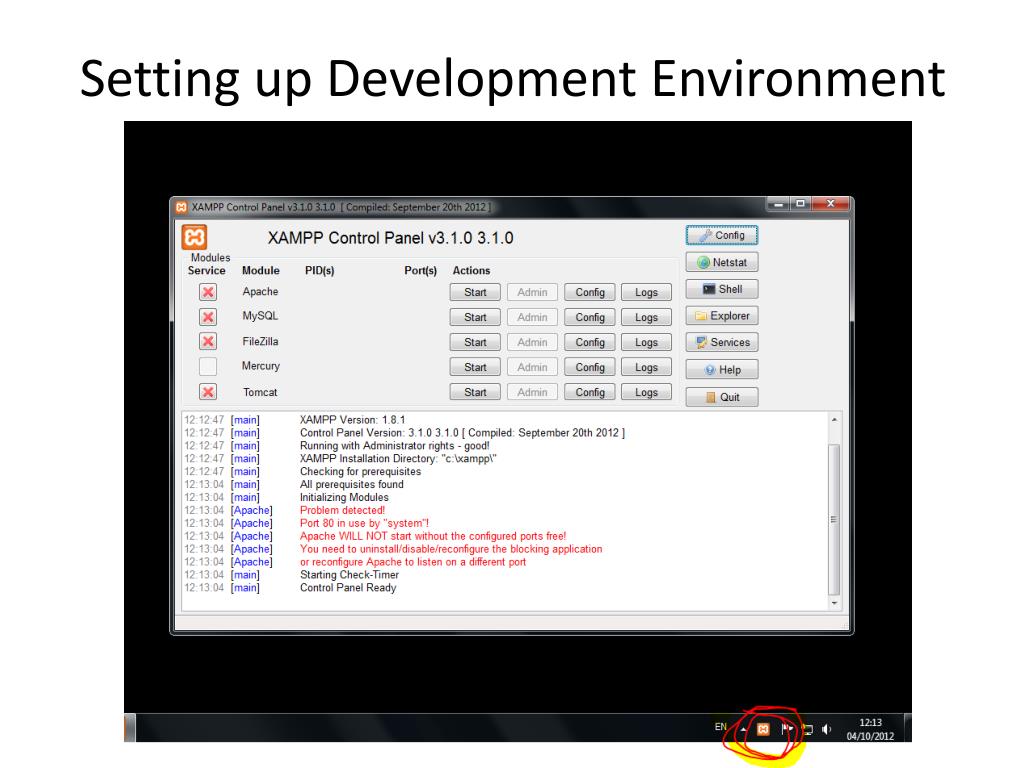
Task: Toggle the Apache service install checkbox
Action: (208, 292)
